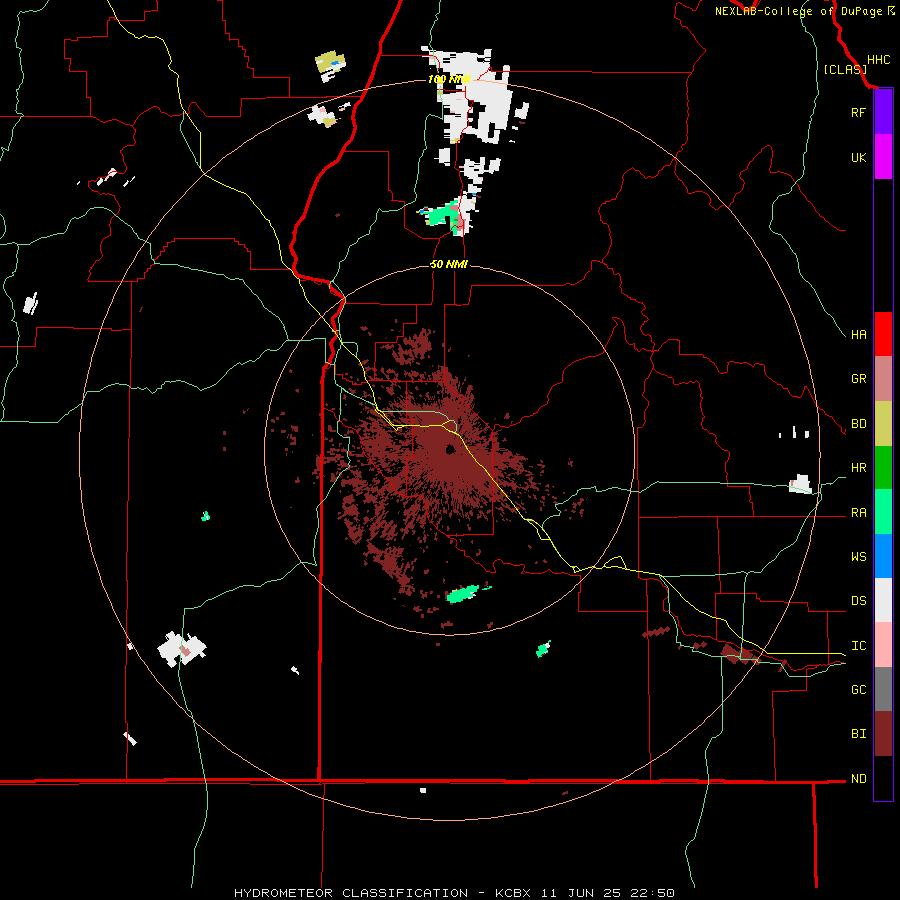Click the purple RF legend color swatch

click(x=883, y=112)
